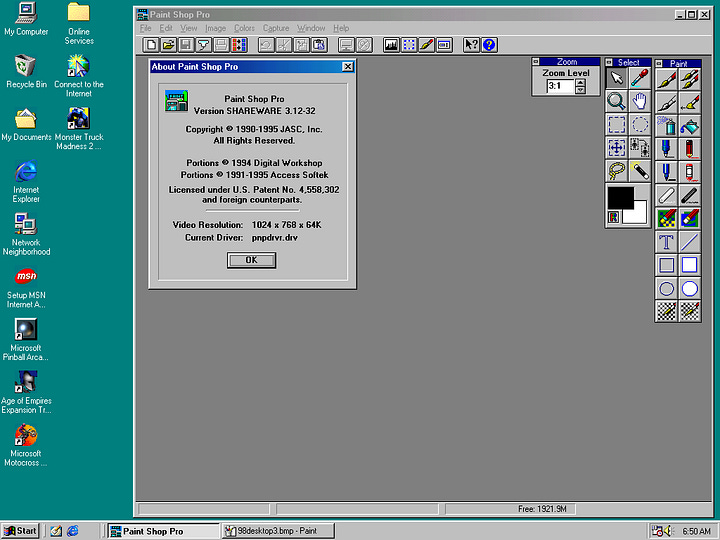The width and height of the screenshot is (720, 540).
Task: Select the white Chalk tool
Action: [666, 196]
